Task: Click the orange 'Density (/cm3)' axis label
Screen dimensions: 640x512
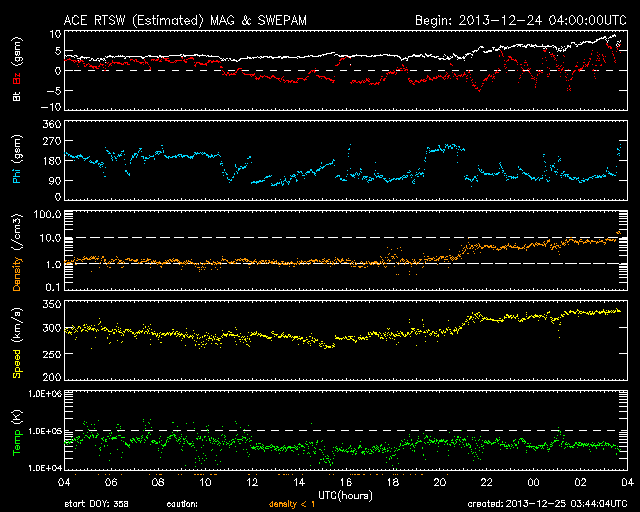Action: pos(17,252)
